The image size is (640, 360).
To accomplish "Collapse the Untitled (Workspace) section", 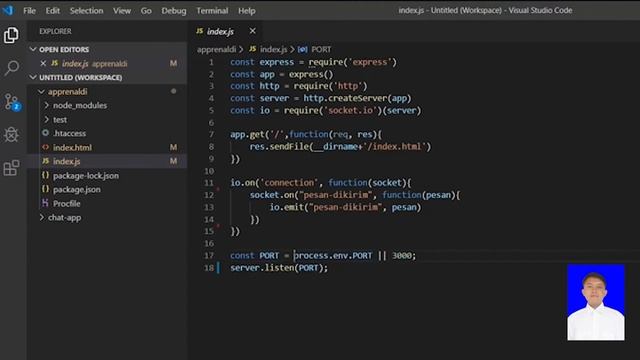I will coord(33,77).
